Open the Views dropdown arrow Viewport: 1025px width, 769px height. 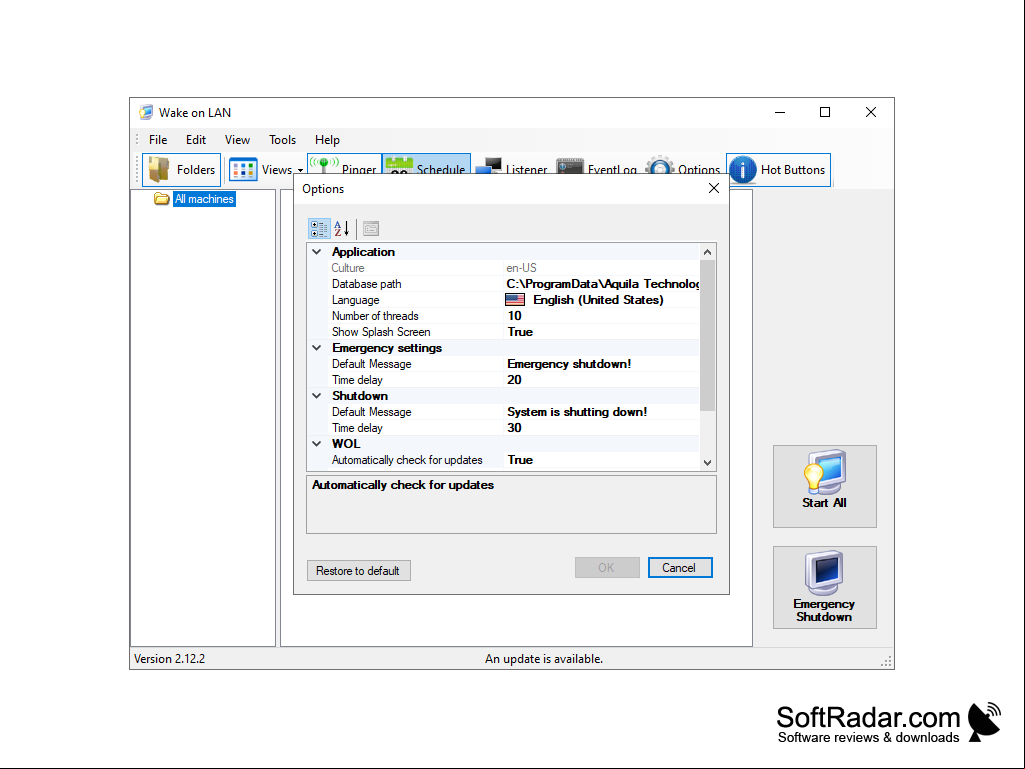(300, 170)
